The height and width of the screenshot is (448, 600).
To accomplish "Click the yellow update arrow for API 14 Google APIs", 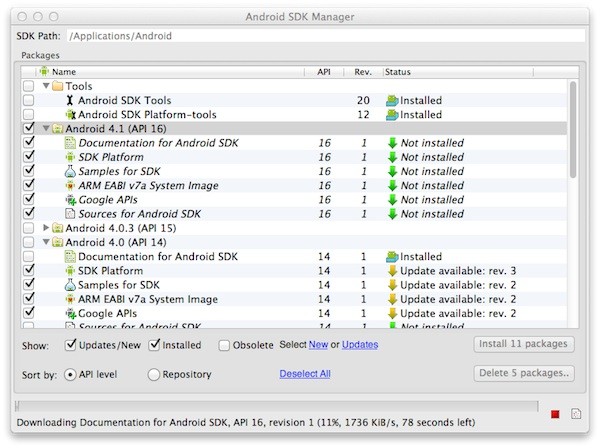I will coord(392,313).
